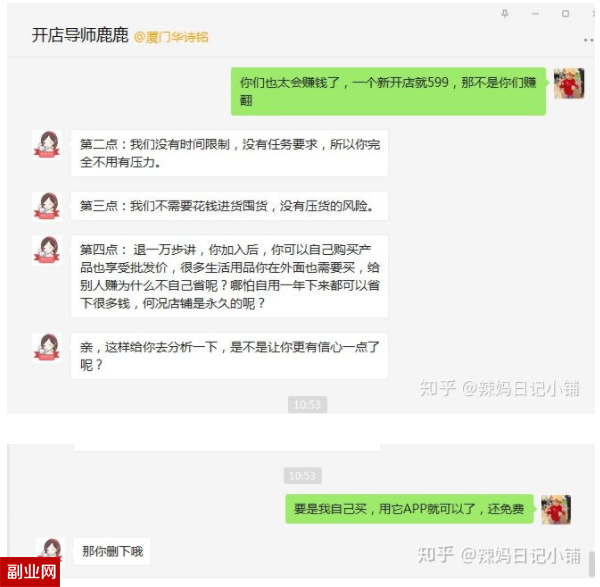Minimize the WeChat chat window
This screenshot has width=600, height=587.
pyautogui.click(x=535, y=14)
